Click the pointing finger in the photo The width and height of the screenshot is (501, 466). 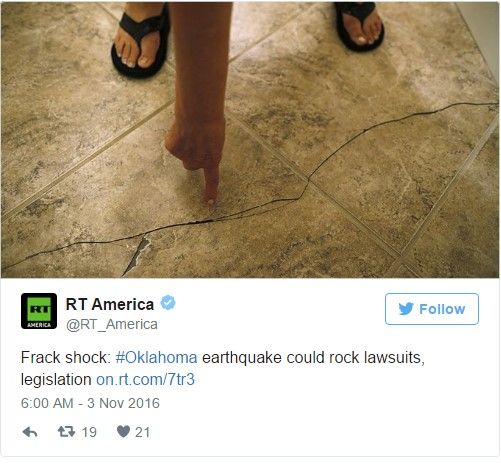tap(211, 182)
